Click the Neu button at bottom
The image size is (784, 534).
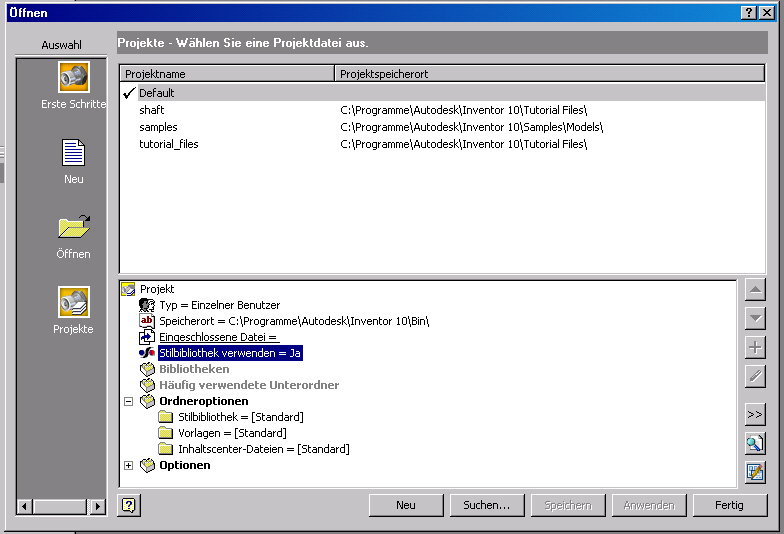406,505
